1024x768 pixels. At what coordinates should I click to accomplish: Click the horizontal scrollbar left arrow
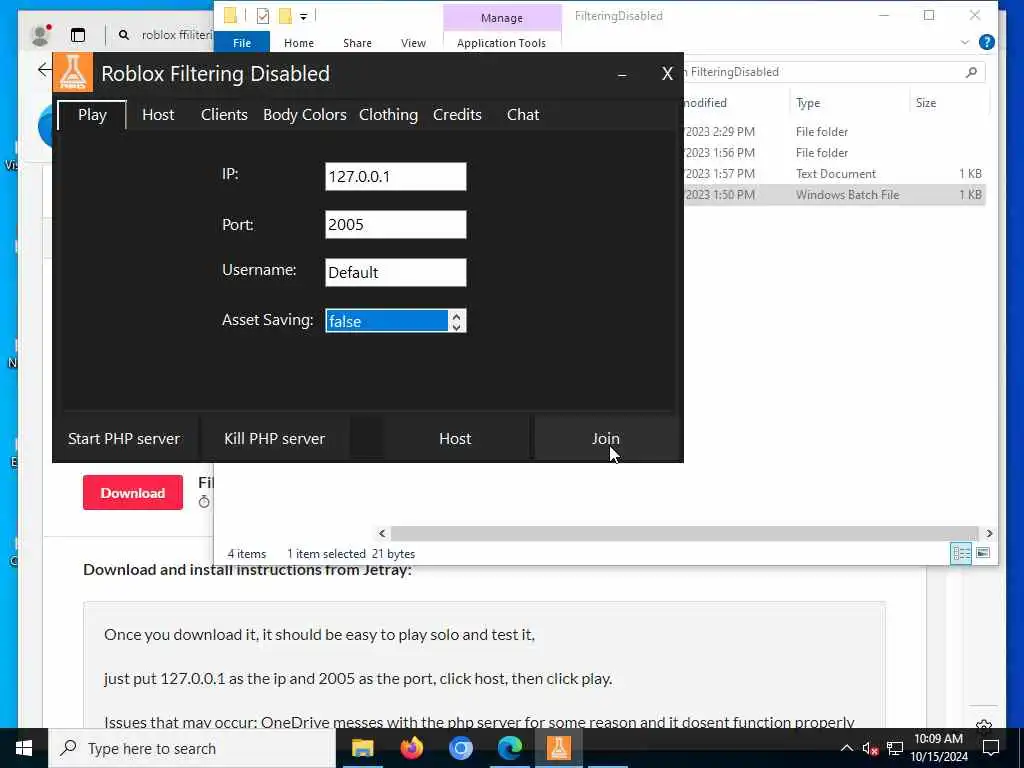382,533
